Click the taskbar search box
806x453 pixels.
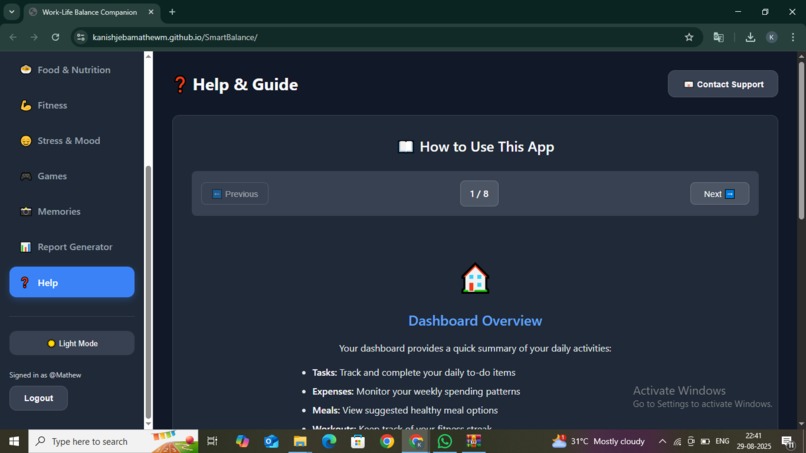point(113,441)
